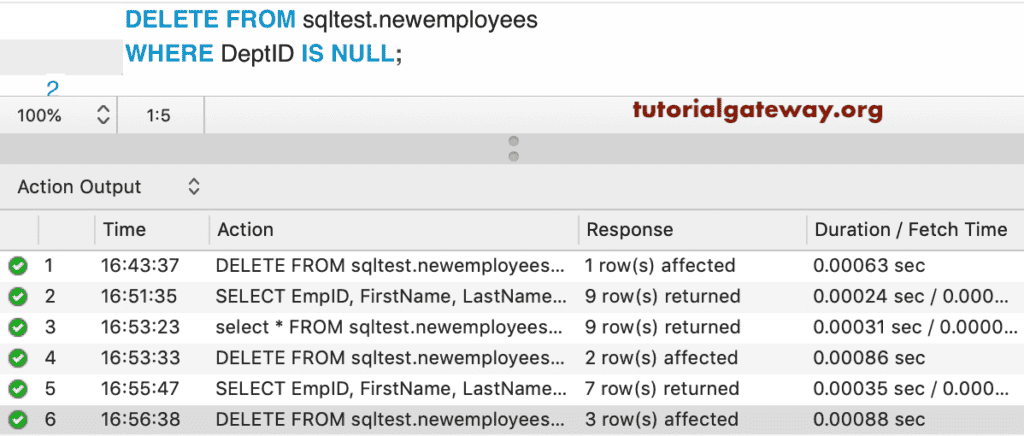Viewport: 1024px width, 436px height.
Task: Click the green success icon in row 1
Action: tap(17, 266)
